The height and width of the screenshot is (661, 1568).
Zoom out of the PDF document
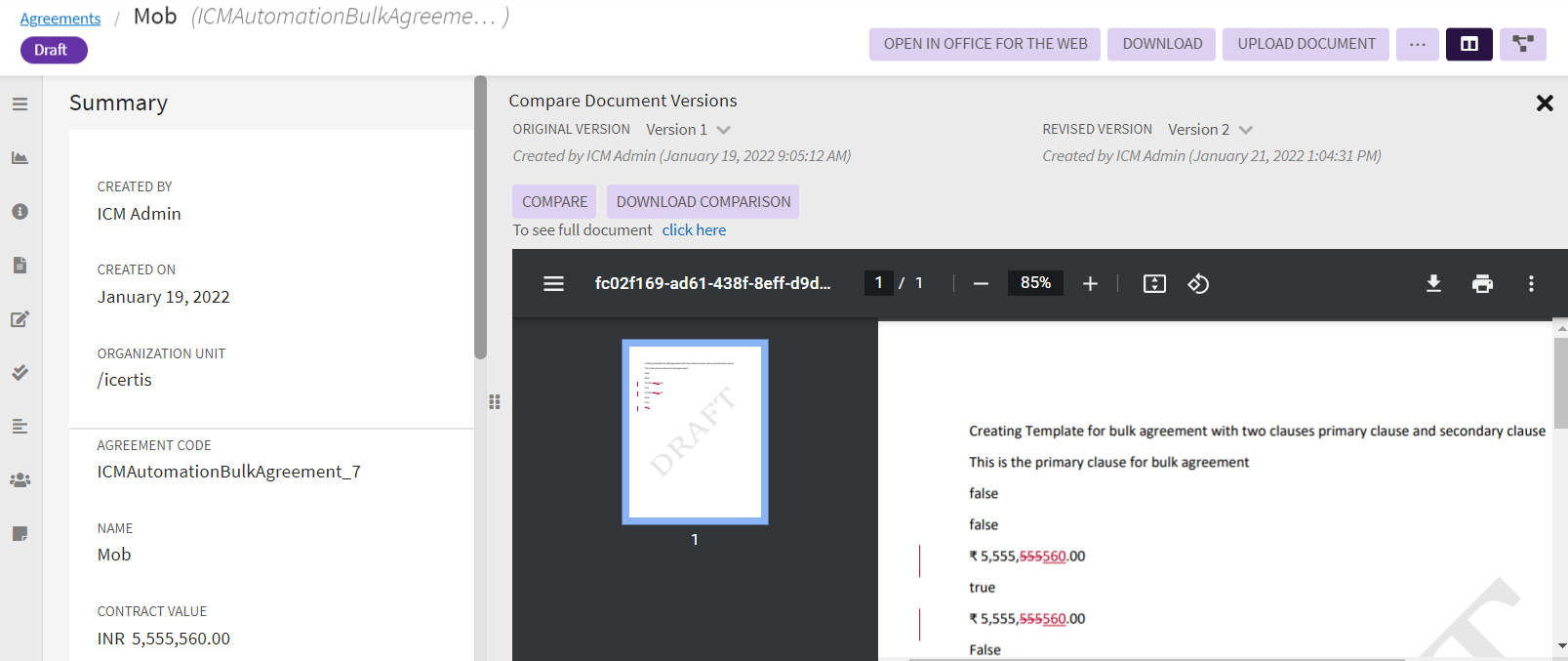pyautogui.click(x=981, y=284)
